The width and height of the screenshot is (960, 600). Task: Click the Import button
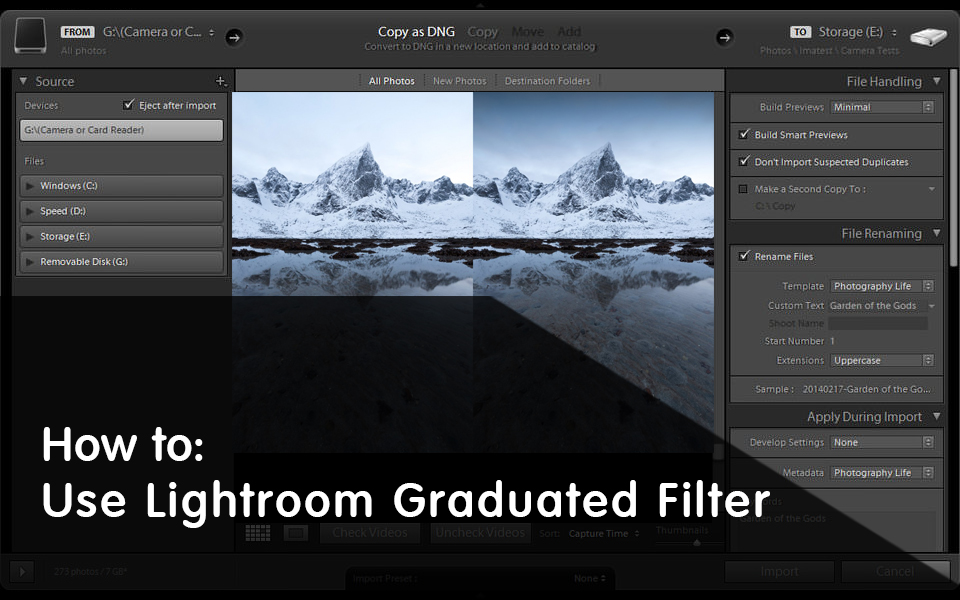pyautogui.click(x=779, y=570)
